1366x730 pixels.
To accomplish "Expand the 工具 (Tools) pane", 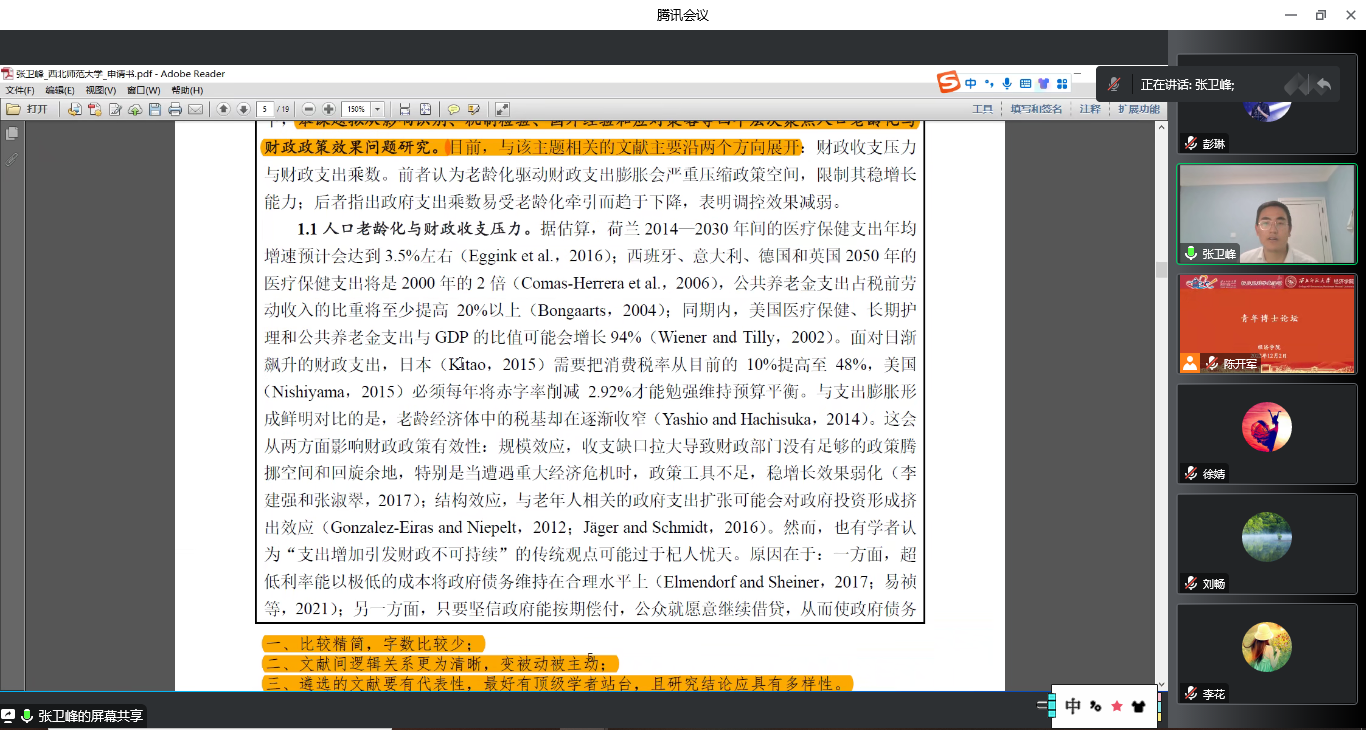I will (982, 109).
